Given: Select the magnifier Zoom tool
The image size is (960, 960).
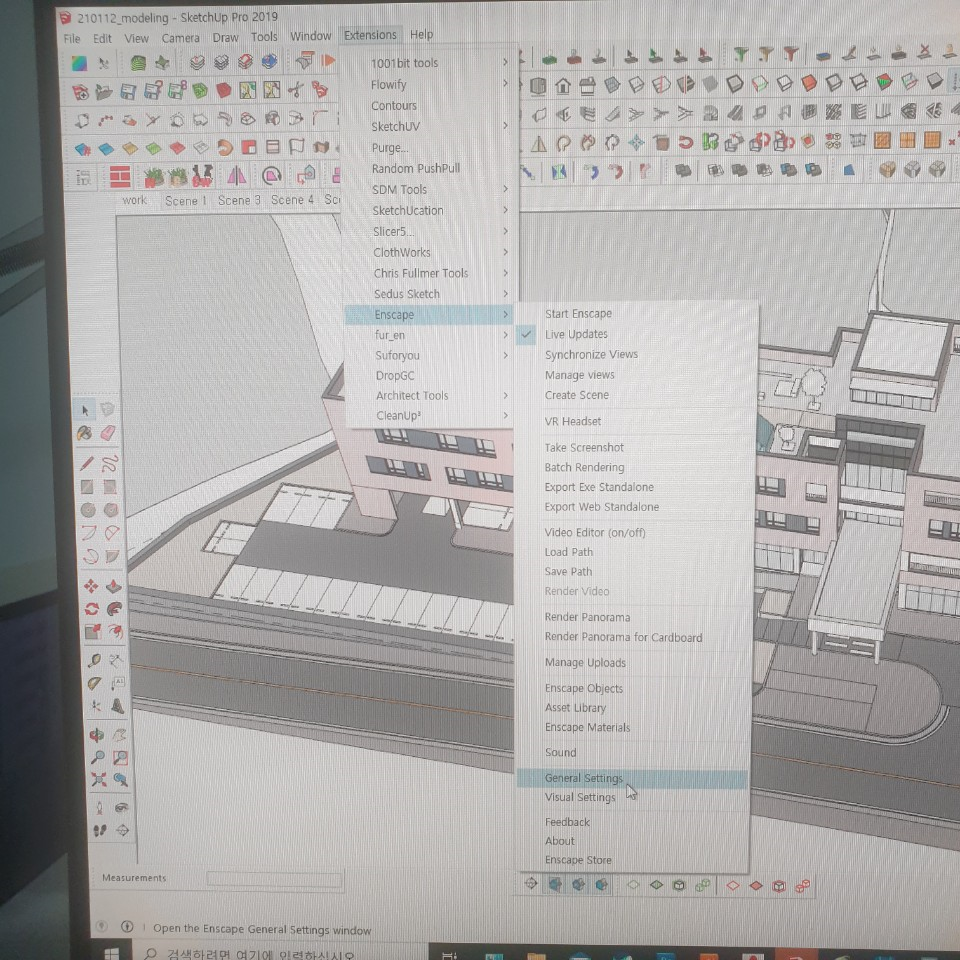Looking at the screenshot, I should click(x=97, y=757).
